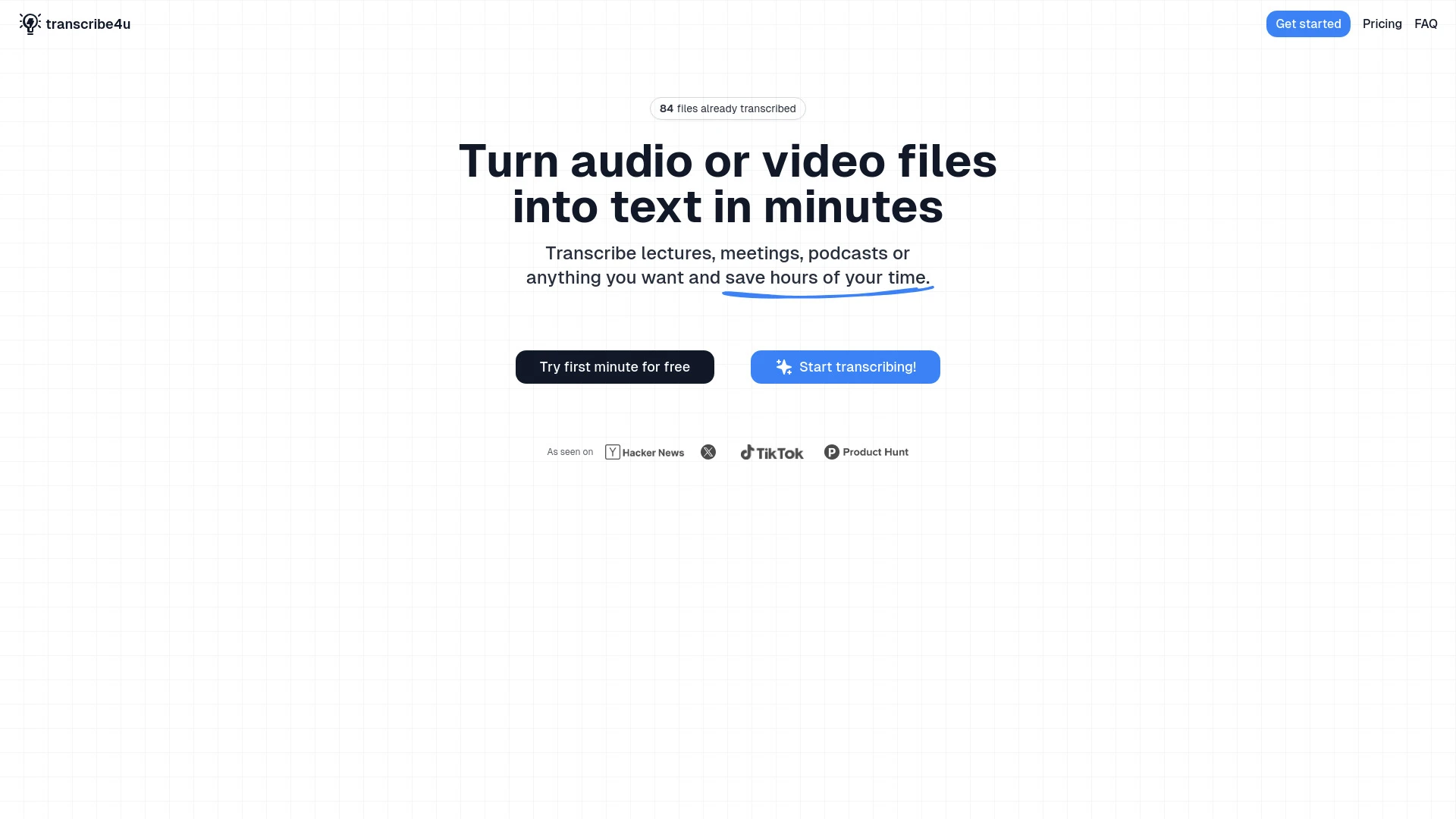Click Try first minute for free button
Viewport: 1456px width, 819px height.
point(614,367)
